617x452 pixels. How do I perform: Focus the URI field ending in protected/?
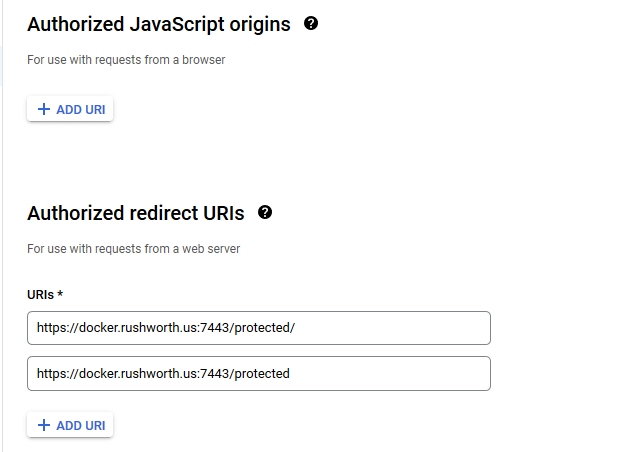point(259,328)
